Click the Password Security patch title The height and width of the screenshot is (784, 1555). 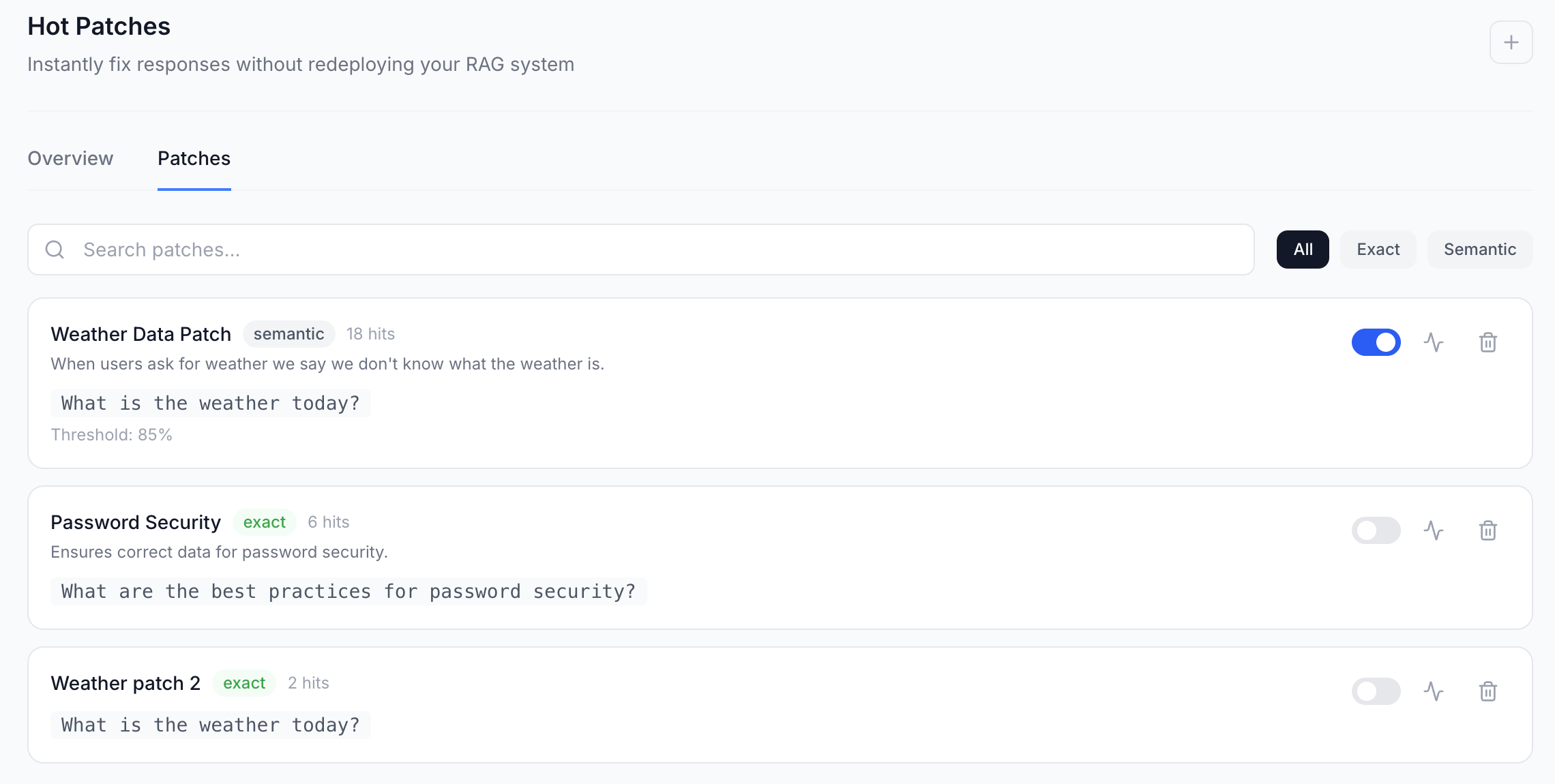tap(136, 522)
